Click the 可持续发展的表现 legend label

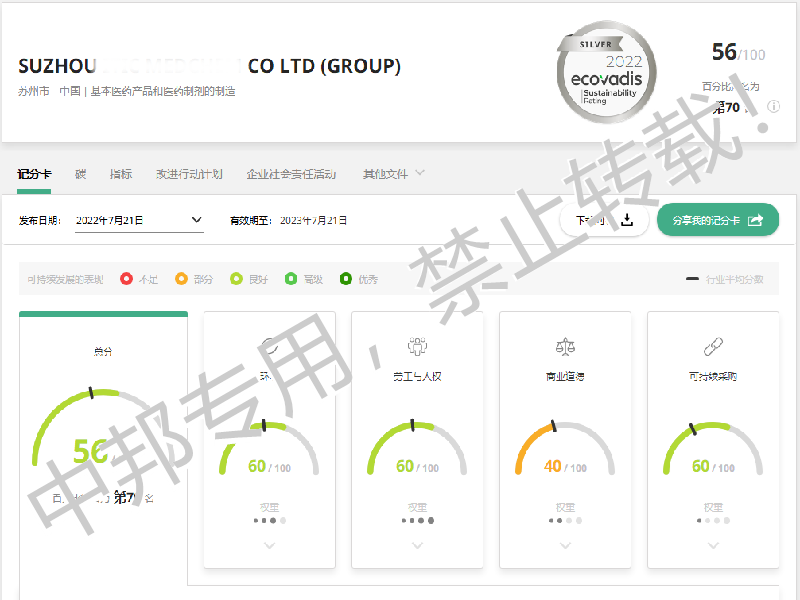click(x=65, y=279)
